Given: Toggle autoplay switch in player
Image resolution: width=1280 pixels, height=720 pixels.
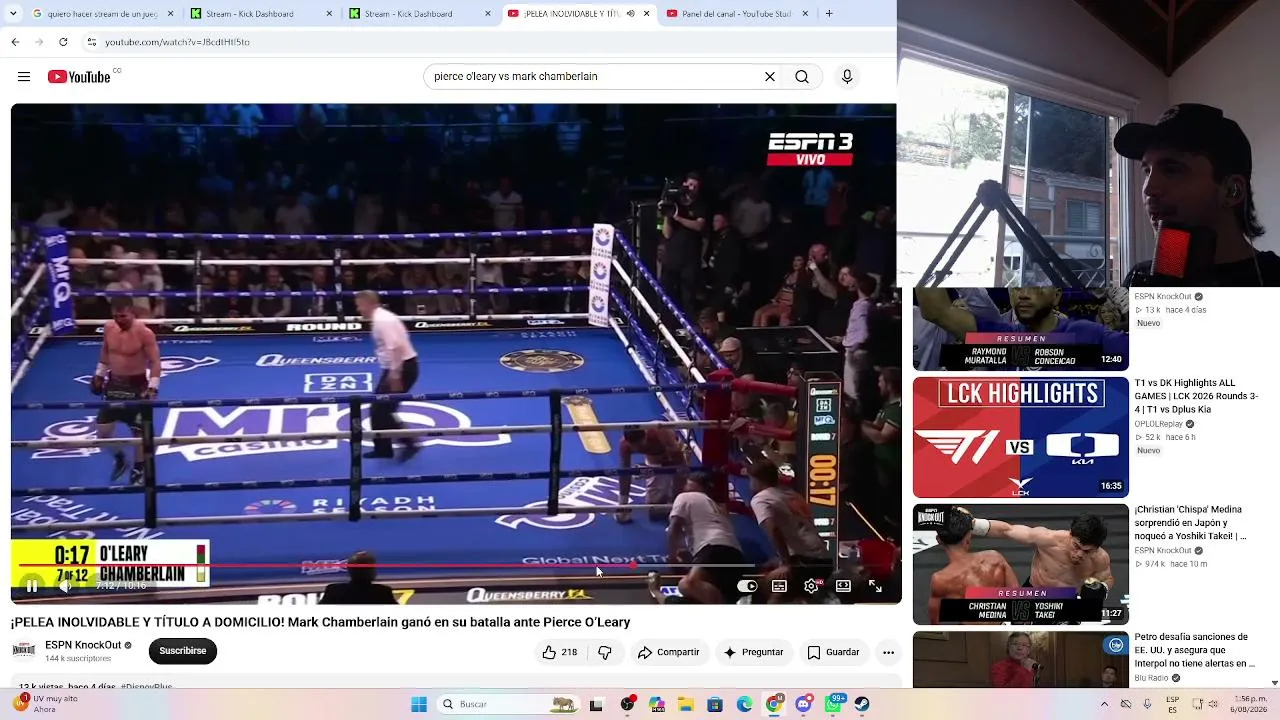Looking at the screenshot, I should click(747, 586).
